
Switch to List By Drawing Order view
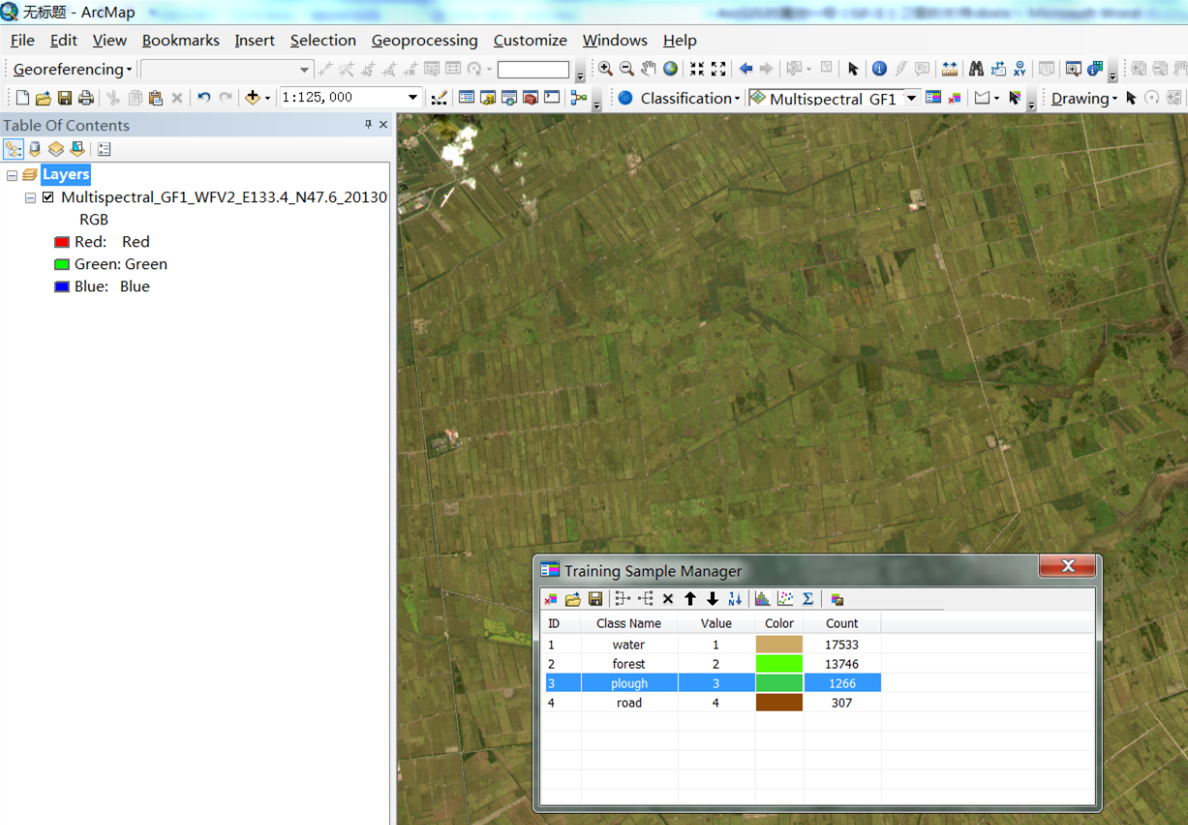coord(13,149)
